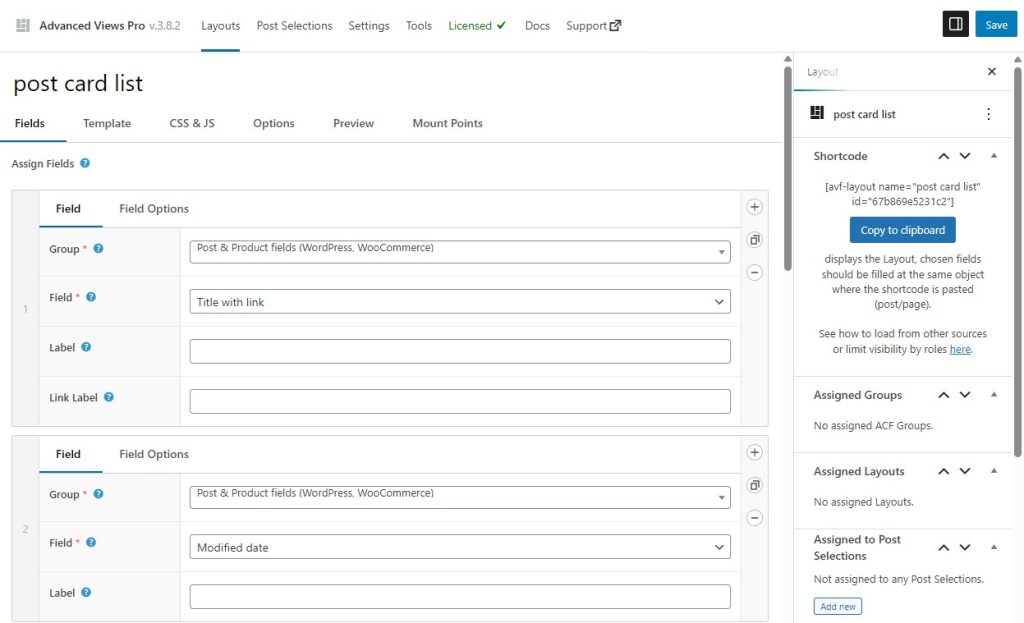This screenshot has height=623, width=1024.
Task: Open the Group dropdown in field row 1
Action: click(460, 251)
